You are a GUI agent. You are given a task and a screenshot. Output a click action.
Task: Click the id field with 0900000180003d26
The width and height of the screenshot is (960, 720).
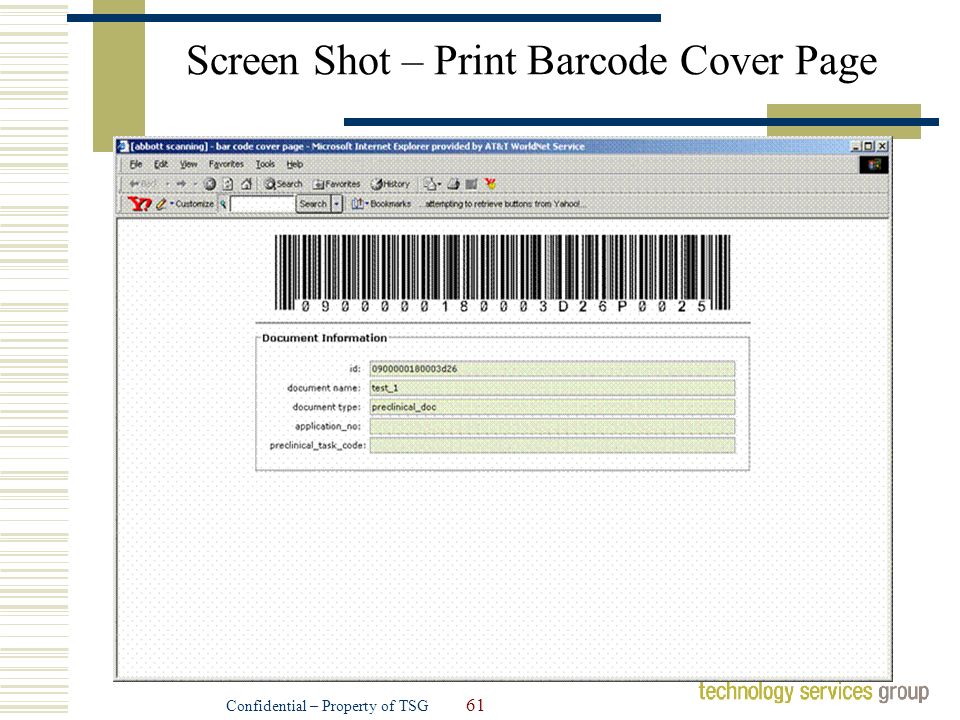pyautogui.click(x=552, y=369)
